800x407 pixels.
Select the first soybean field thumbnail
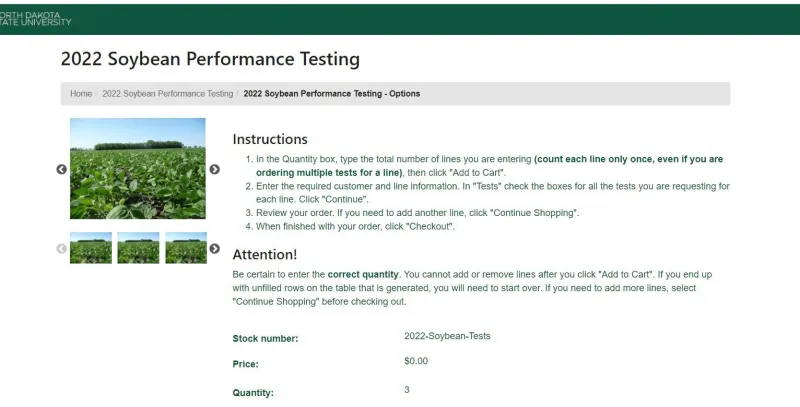point(90,248)
